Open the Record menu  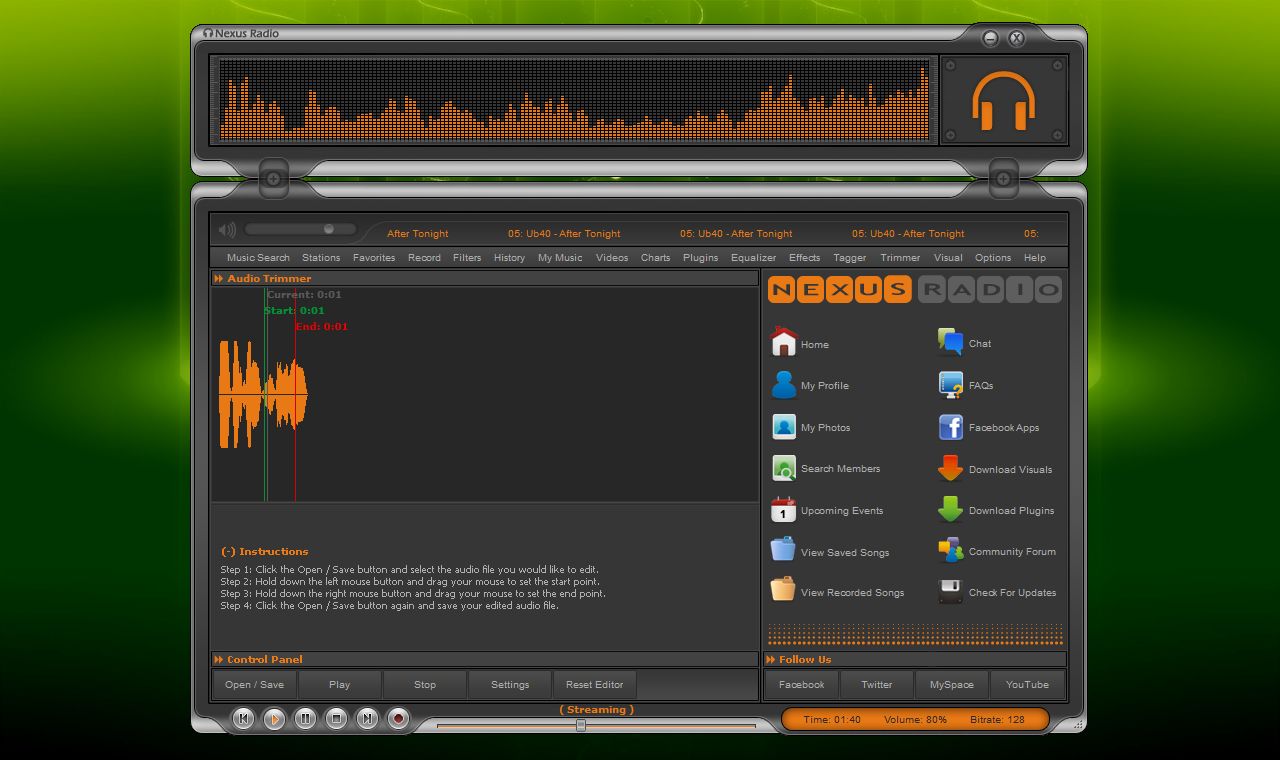coord(424,258)
